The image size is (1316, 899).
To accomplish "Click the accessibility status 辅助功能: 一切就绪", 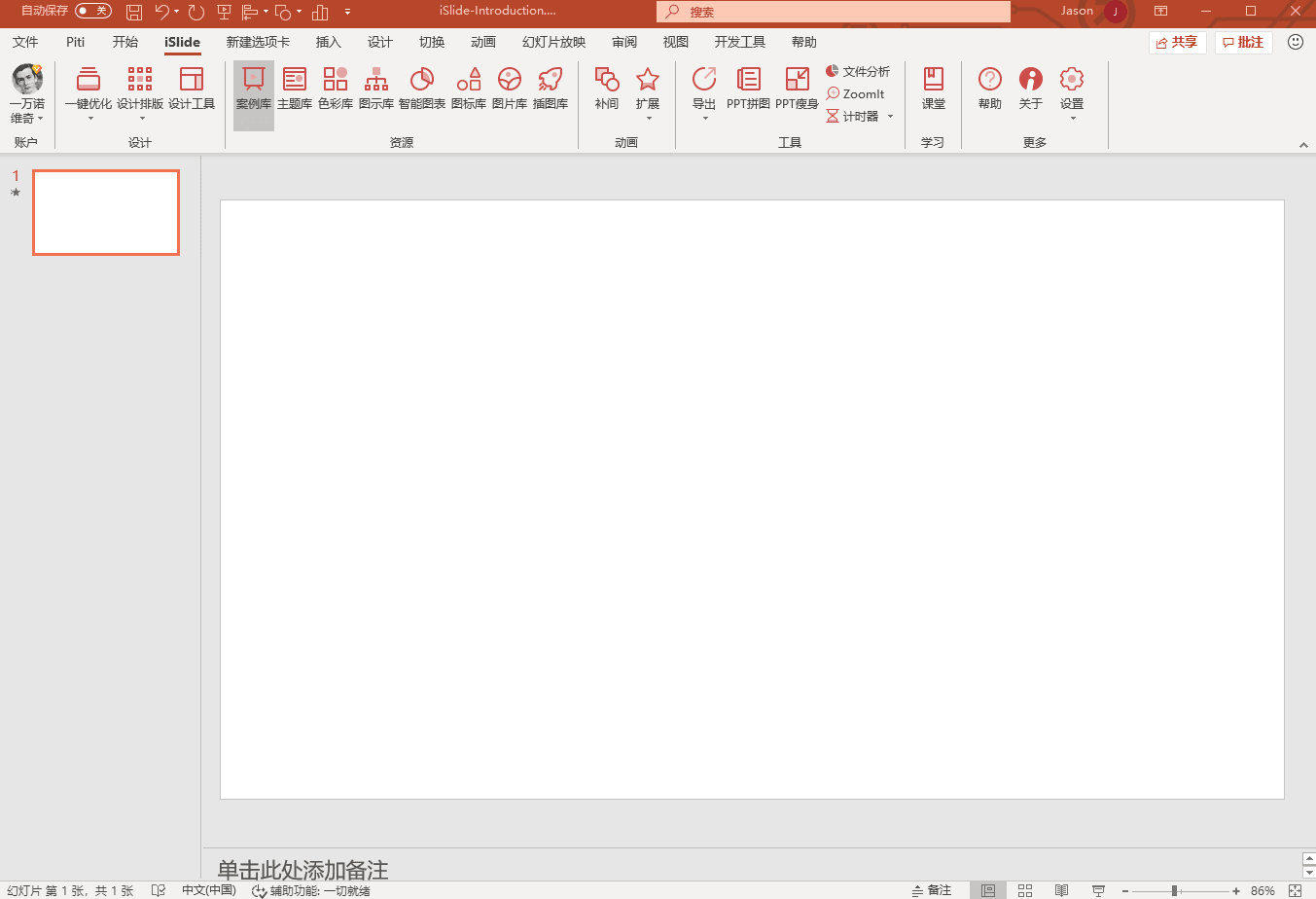I will pyautogui.click(x=311, y=890).
